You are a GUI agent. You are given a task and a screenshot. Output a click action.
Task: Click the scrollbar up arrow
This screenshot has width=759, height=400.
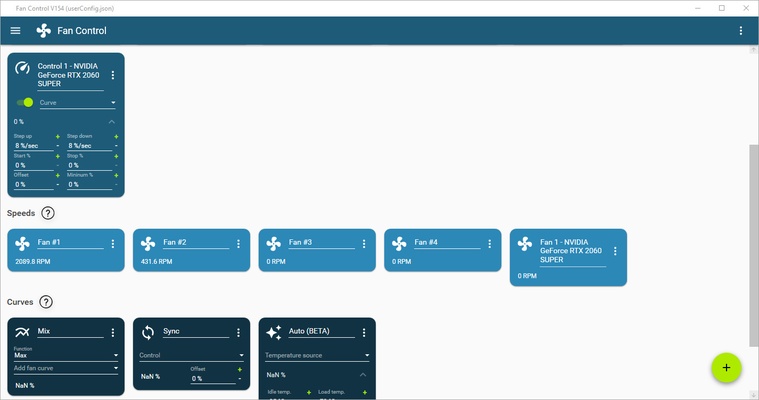(754, 49)
